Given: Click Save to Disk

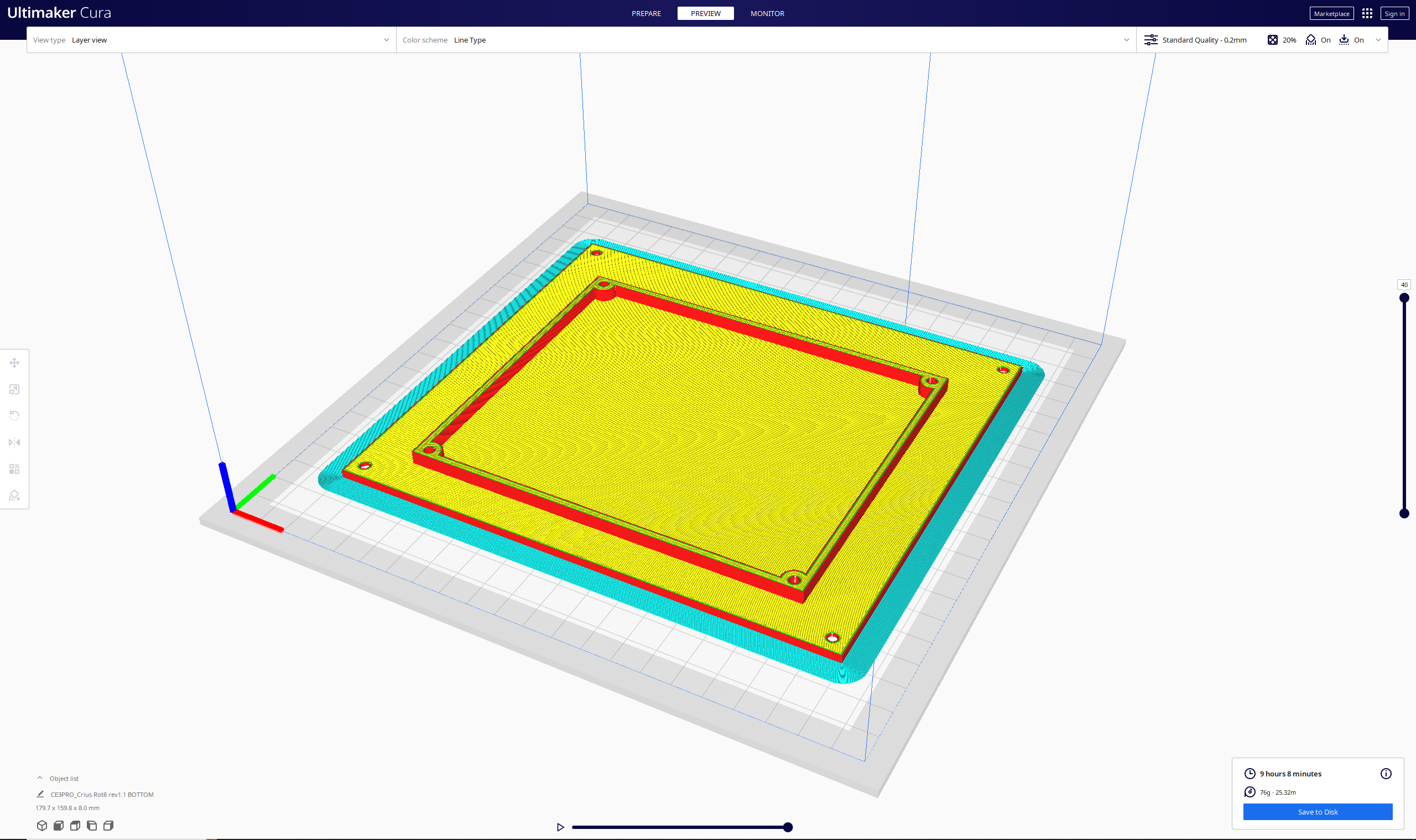Looking at the screenshot, I should tap(1318, 811).
